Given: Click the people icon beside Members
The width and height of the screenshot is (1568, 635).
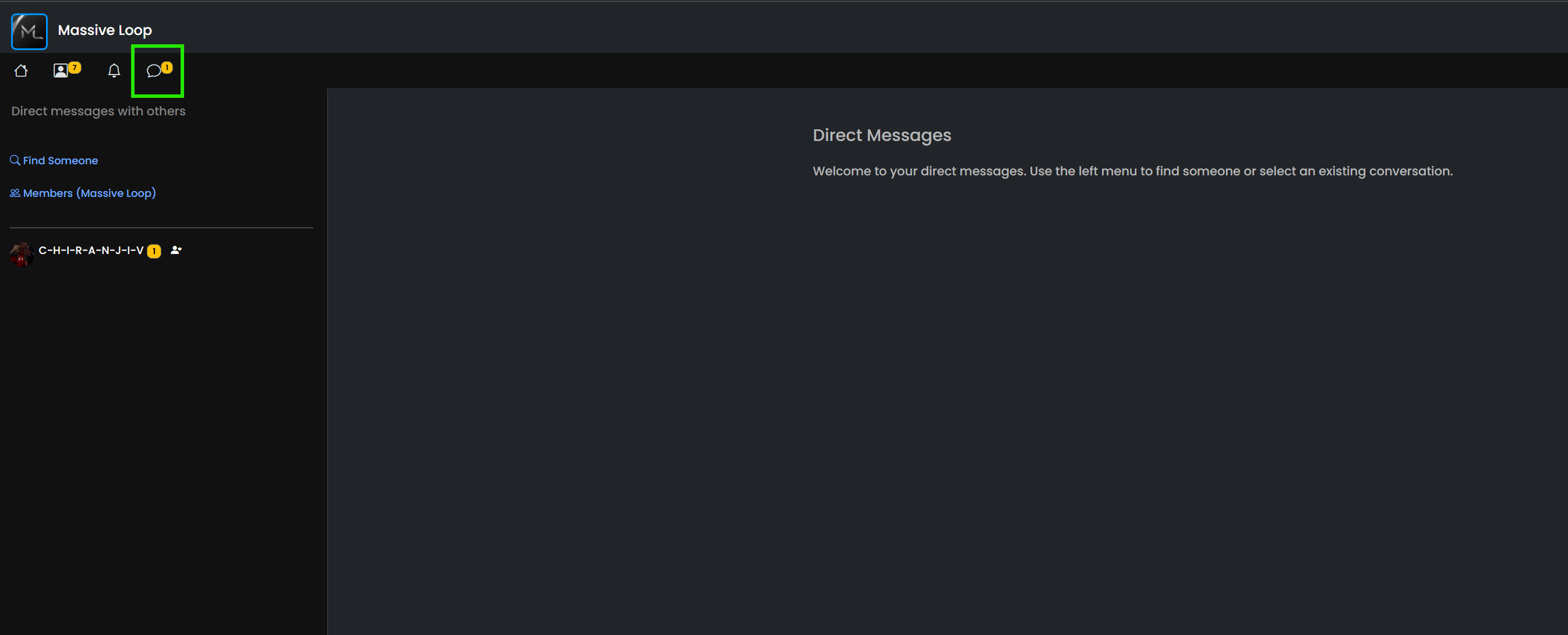Looking at the screenshot, I should tap(15, 193).
